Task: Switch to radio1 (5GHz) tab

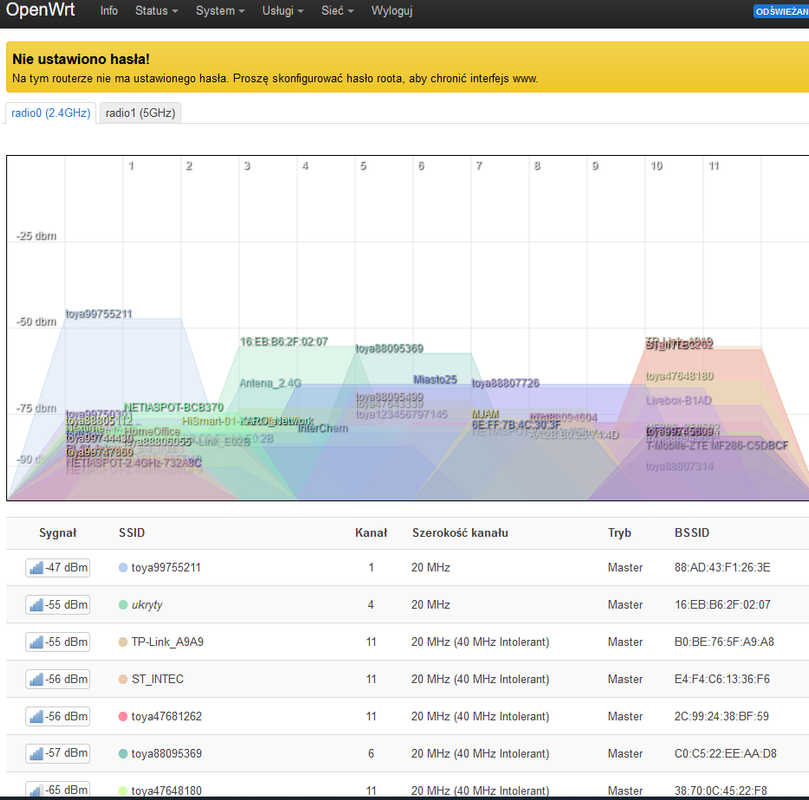Action: pyautogui.click(x=140, y=113)
